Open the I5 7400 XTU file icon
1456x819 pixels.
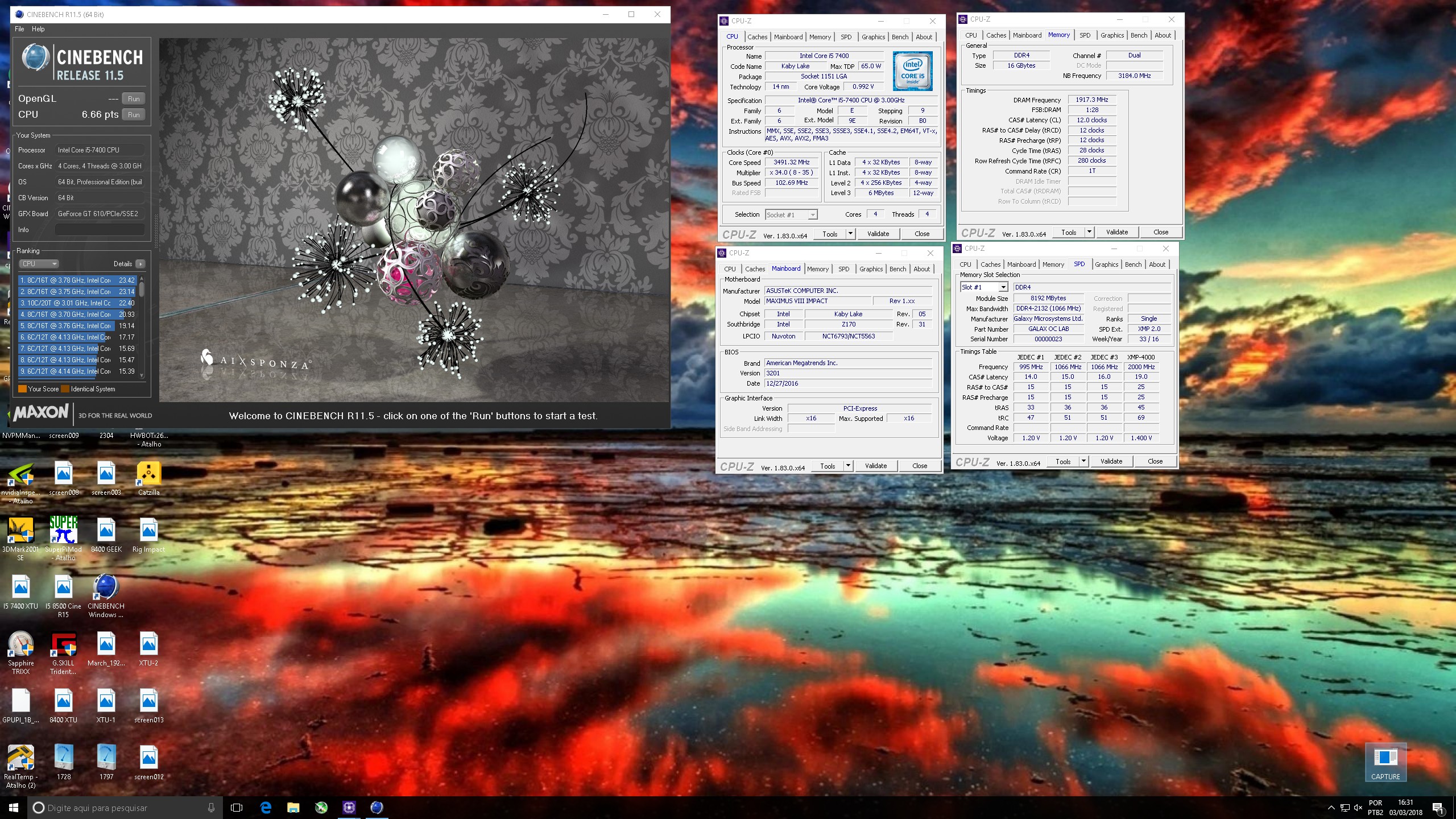21,587
